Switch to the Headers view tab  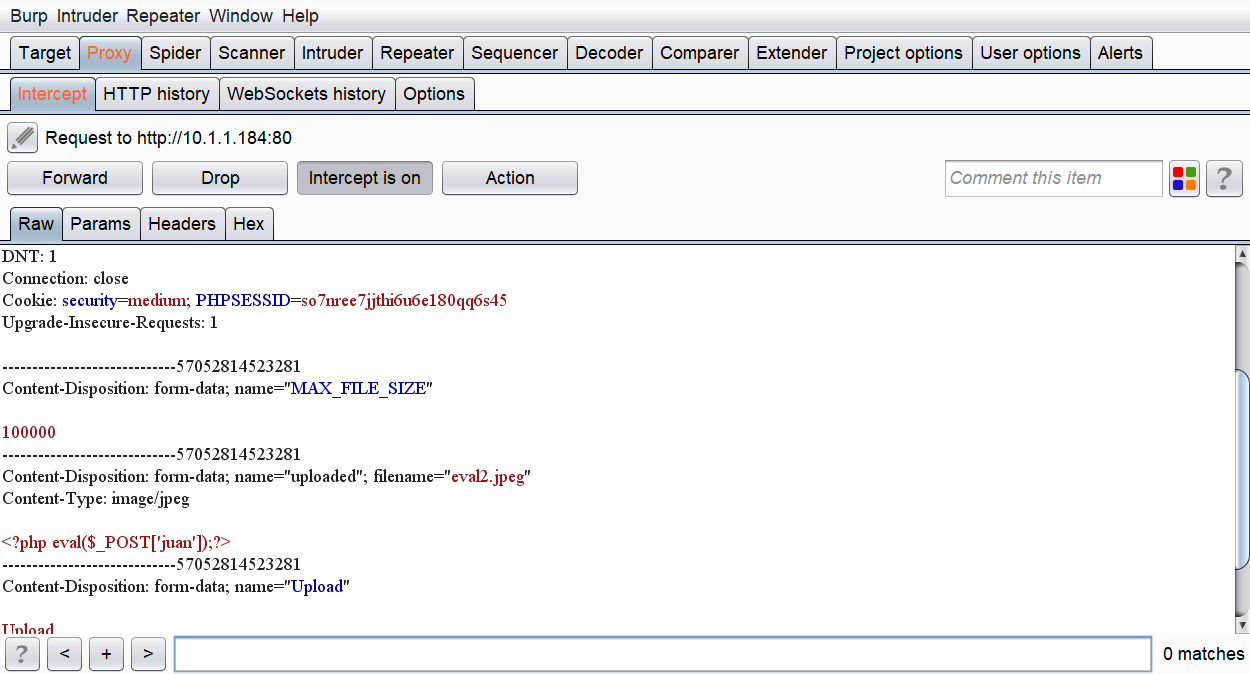pos(182,224)
